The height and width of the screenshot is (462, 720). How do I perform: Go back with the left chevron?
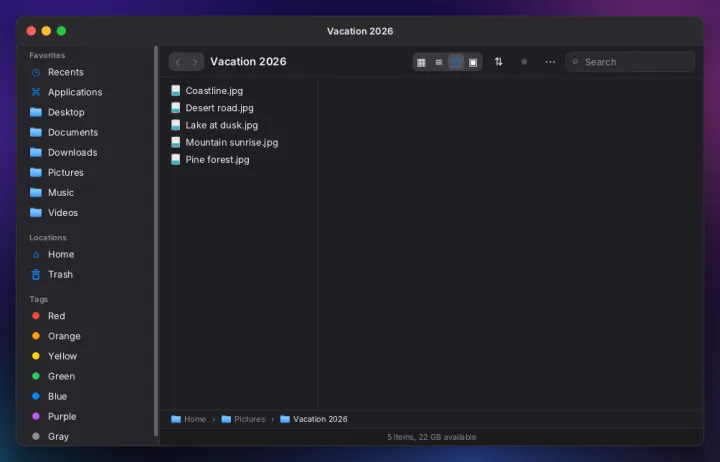(178, 62)
